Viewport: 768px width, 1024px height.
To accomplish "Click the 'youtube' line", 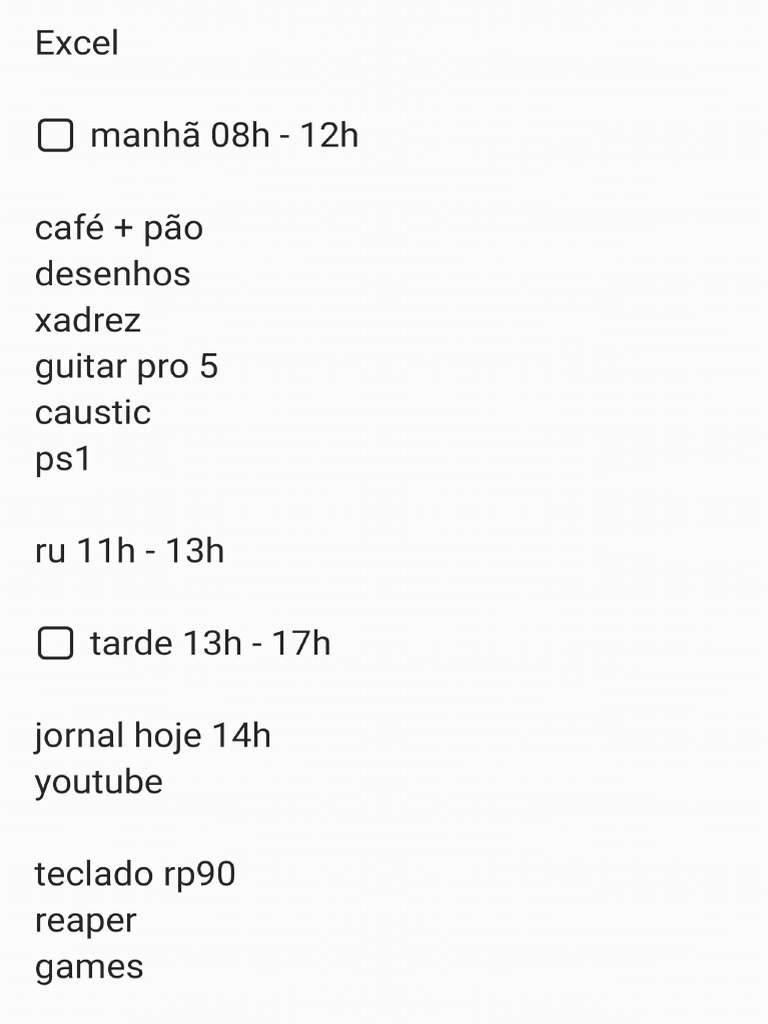I will click(99, 783).
